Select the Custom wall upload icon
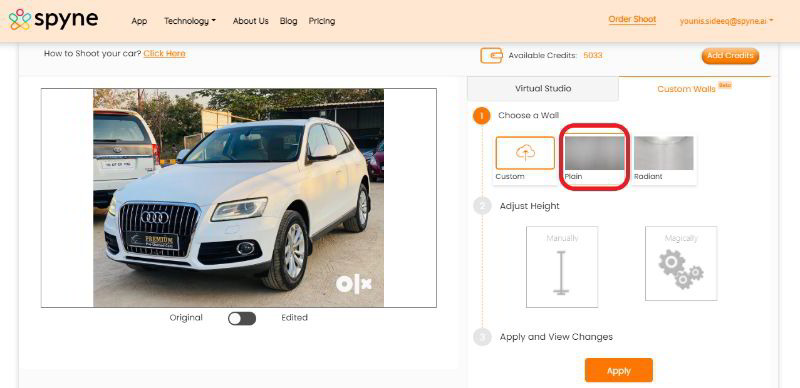This screenshot has width=800, height=388. [x=525, y=153]
